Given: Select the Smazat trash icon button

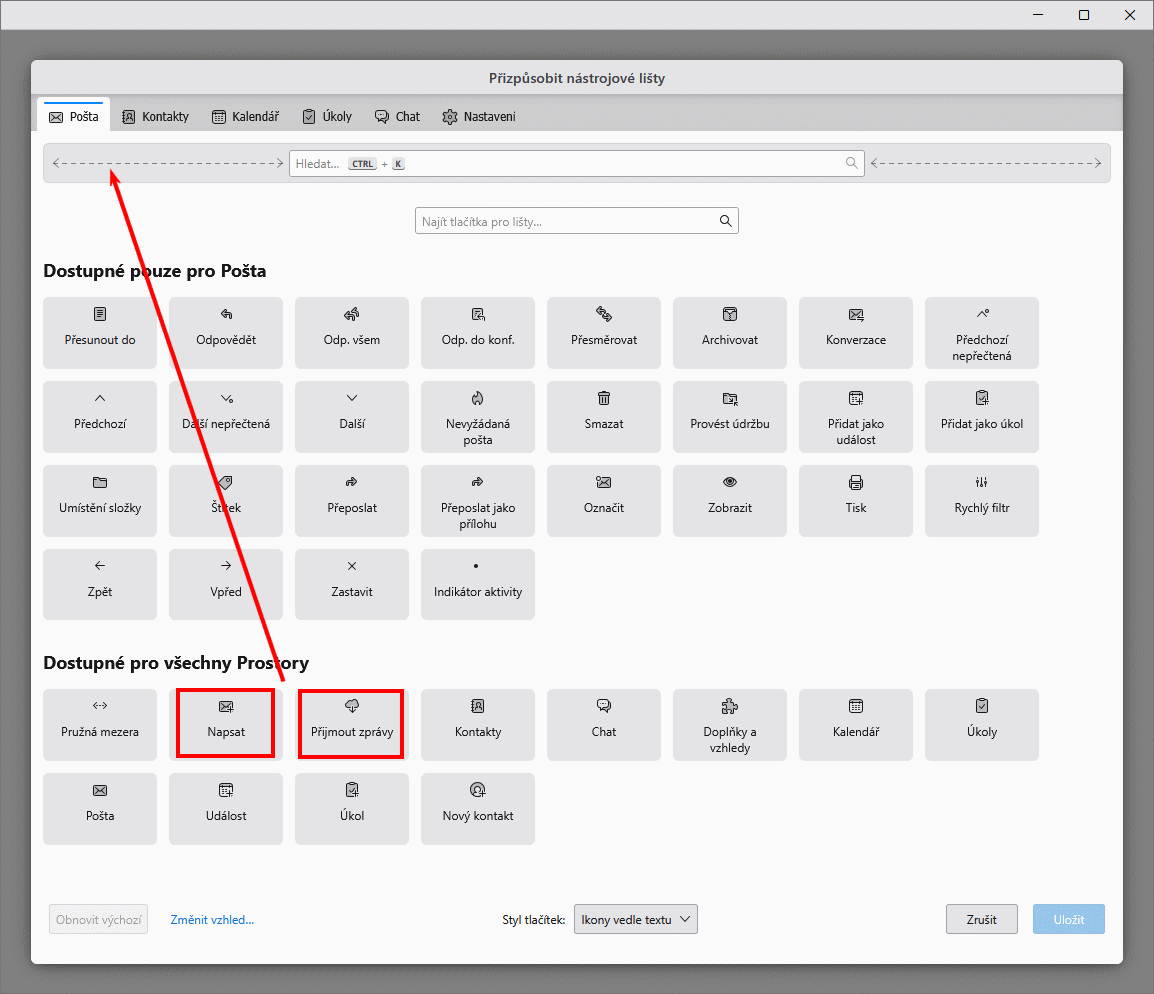Looking at the screenshot, I should (x=604, y=398).
